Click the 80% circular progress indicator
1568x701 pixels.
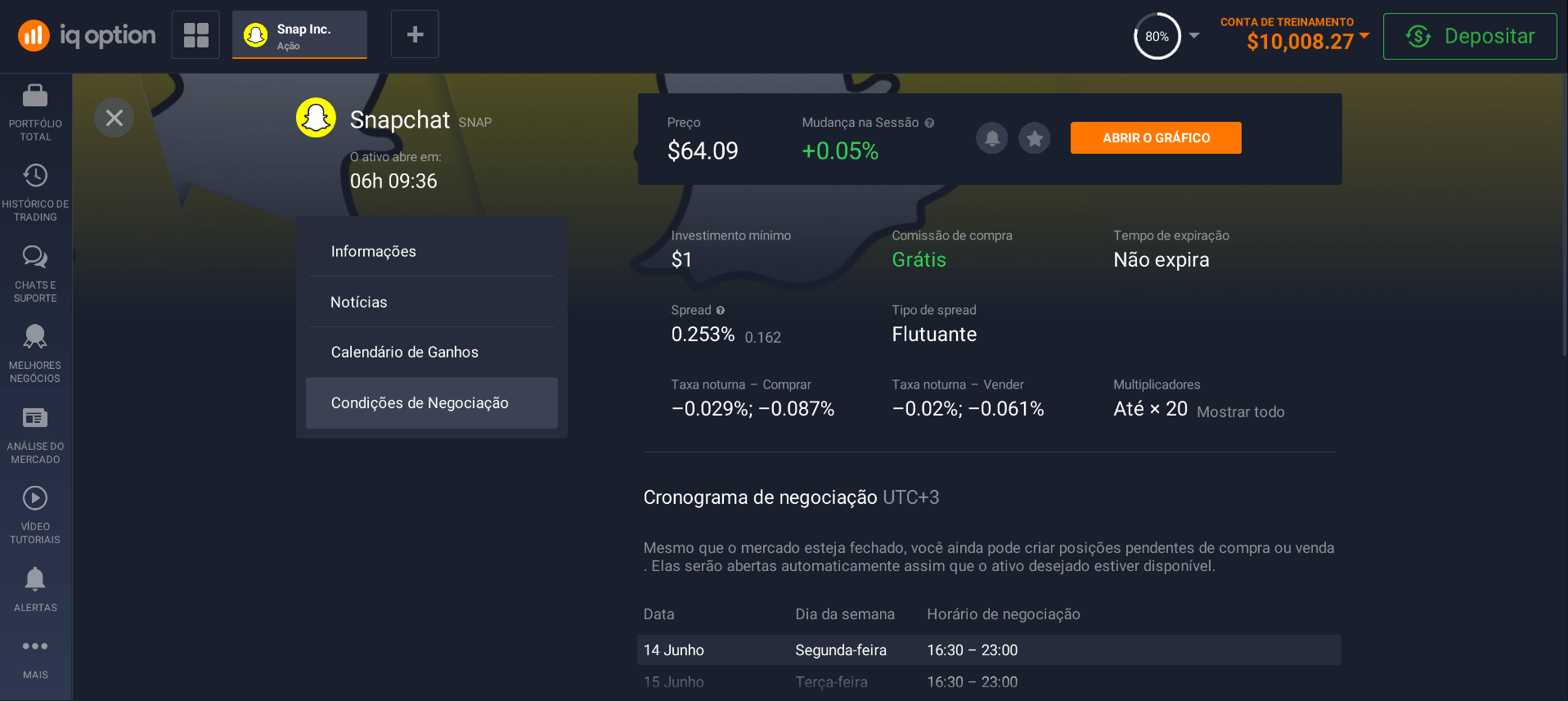1157,36
